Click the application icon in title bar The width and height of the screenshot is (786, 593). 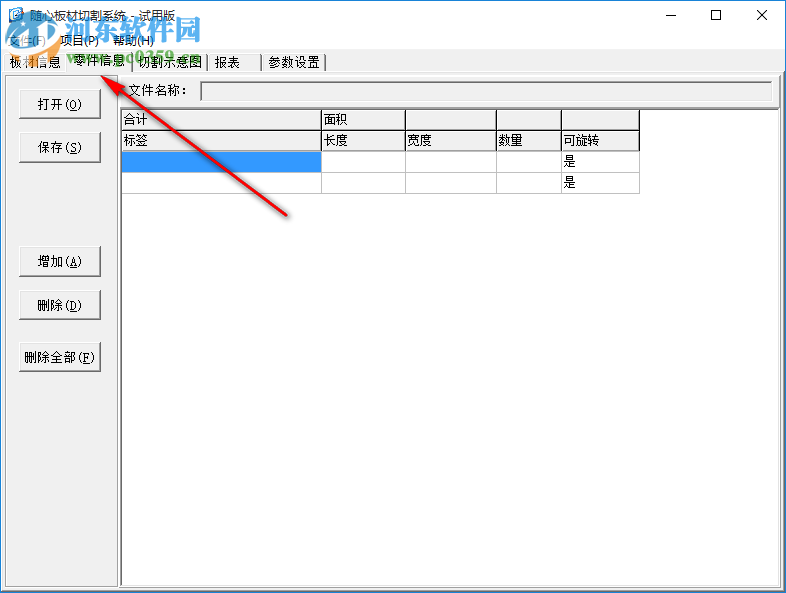coord(16,15)
